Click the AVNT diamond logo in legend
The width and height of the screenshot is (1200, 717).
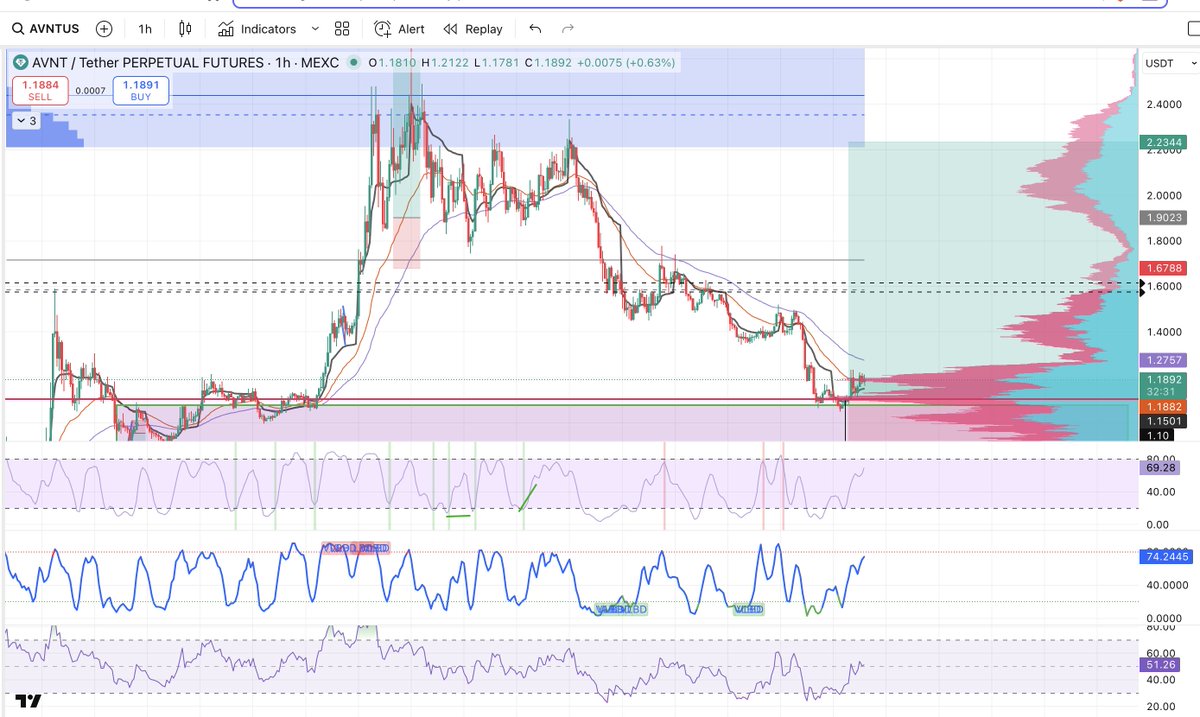(20, 62)
